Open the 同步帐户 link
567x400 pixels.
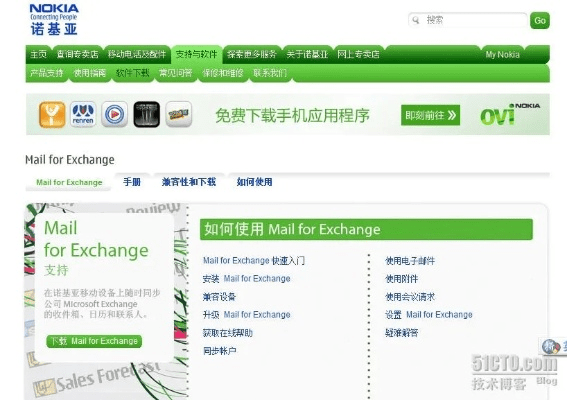(219, 351)
